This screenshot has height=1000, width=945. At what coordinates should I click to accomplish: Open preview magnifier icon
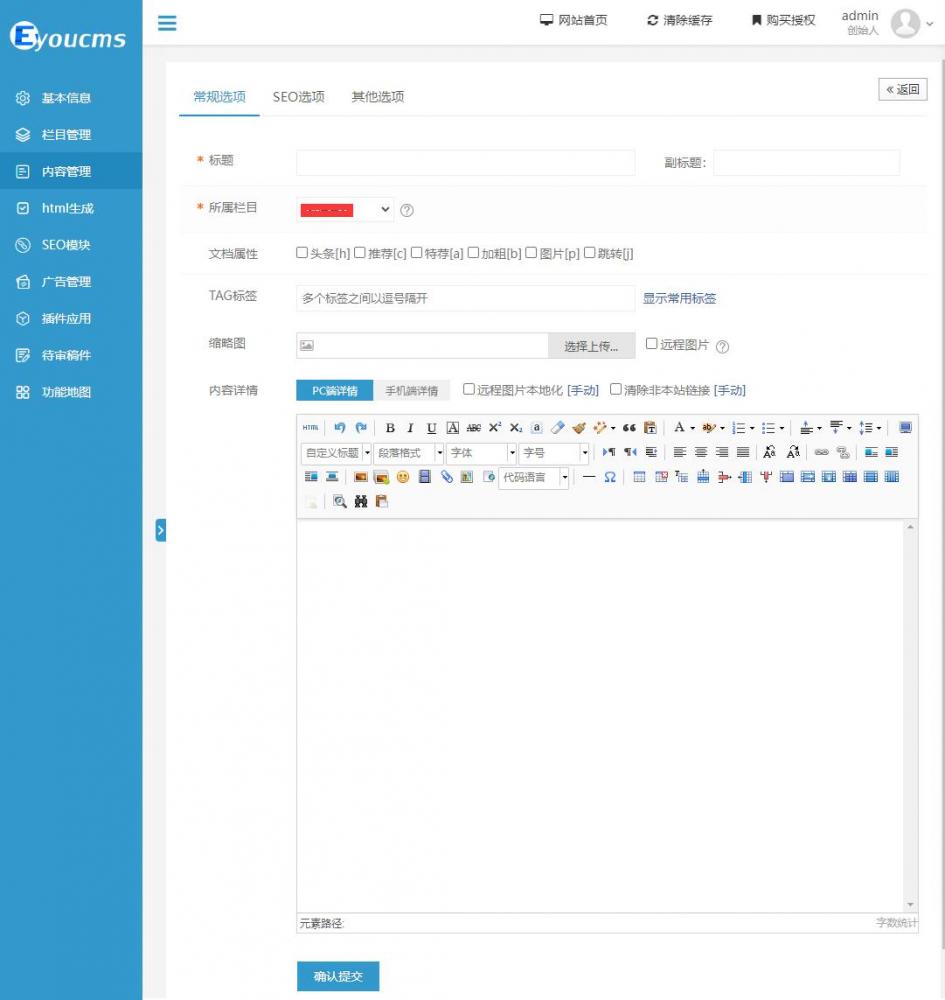[x=340, y=502]
